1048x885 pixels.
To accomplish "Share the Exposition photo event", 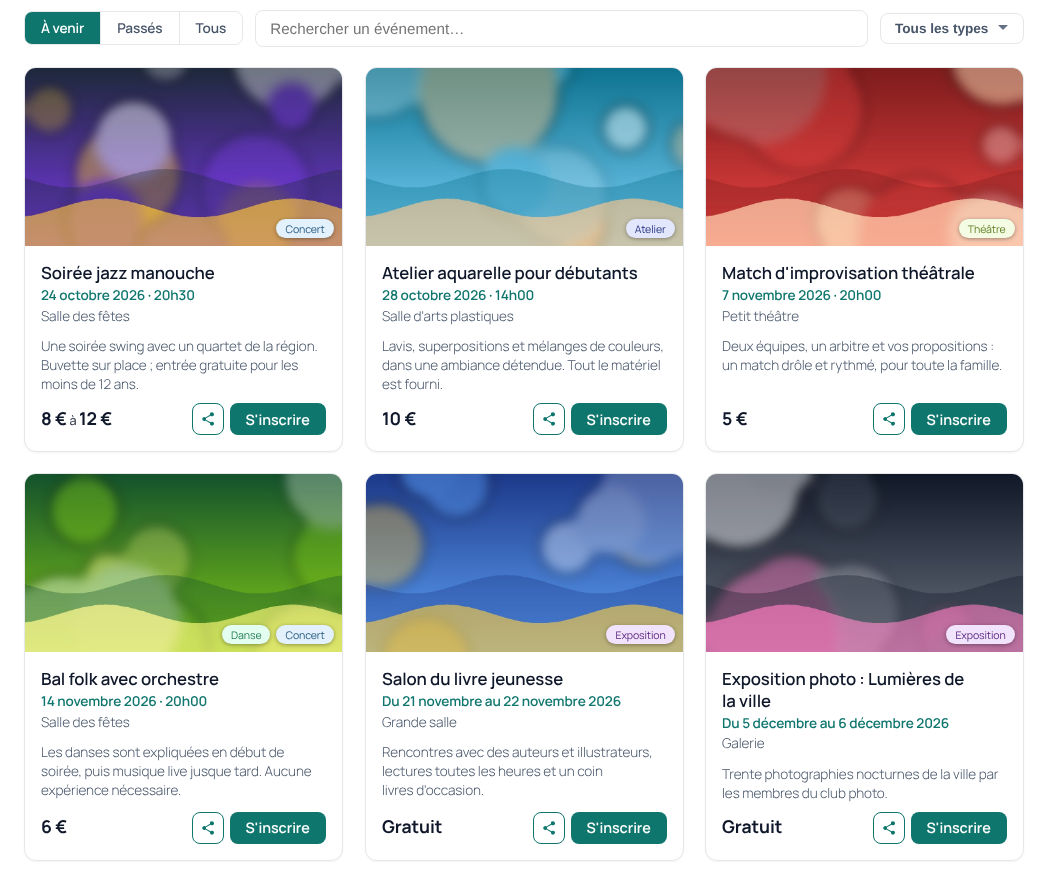I will (889, 828).
